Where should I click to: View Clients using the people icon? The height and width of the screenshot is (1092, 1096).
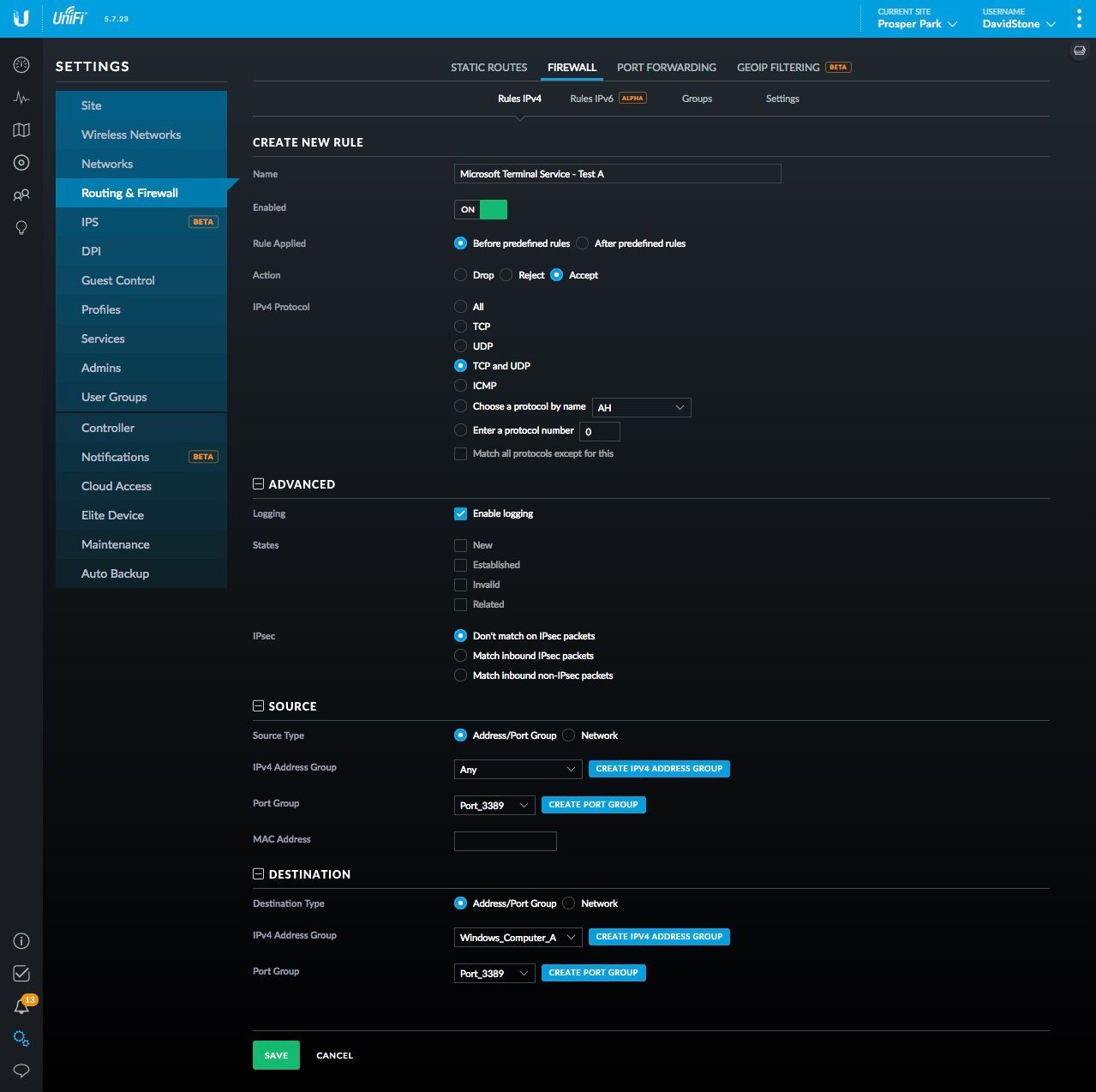(x=21, y=195)
